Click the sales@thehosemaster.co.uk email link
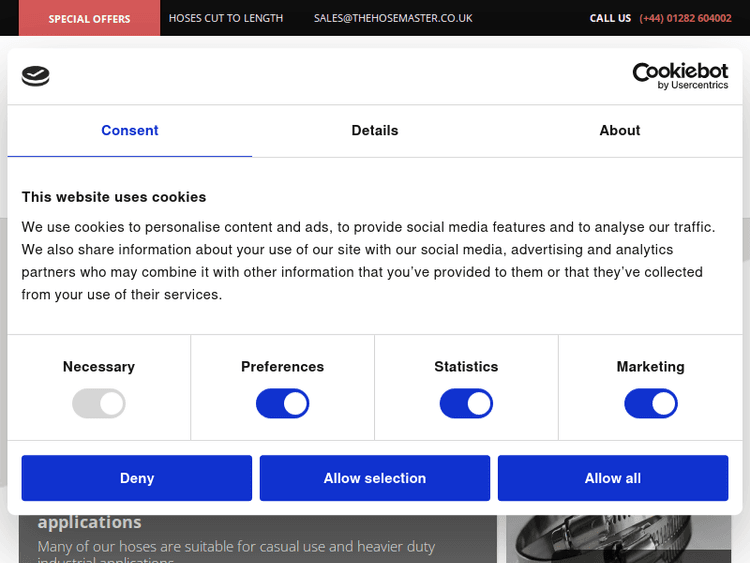Image resolution: width=750 pixels, height=563 pixels. 393,18
